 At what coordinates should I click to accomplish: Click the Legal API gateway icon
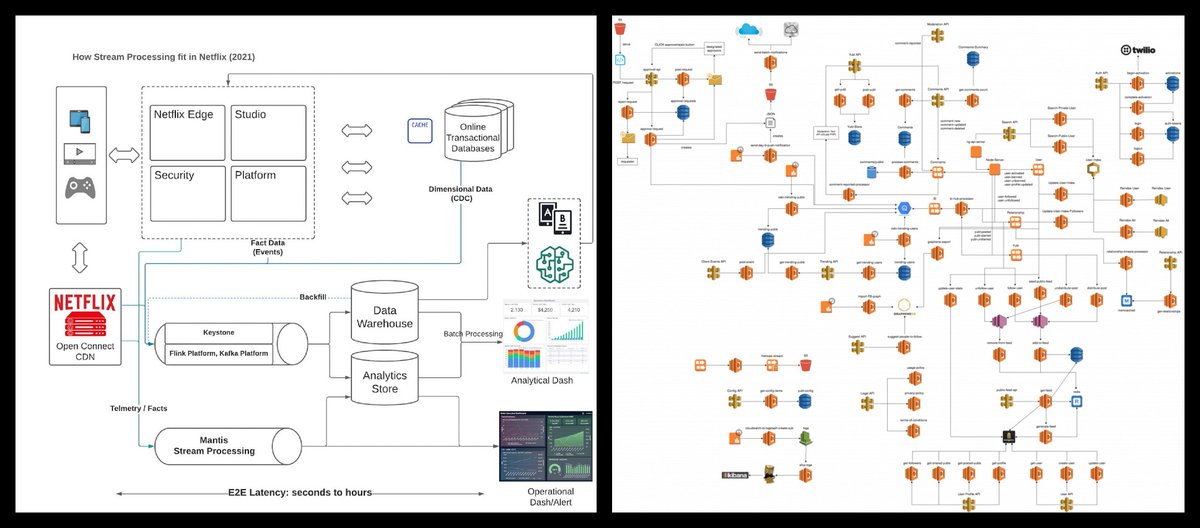coord(867,404)
